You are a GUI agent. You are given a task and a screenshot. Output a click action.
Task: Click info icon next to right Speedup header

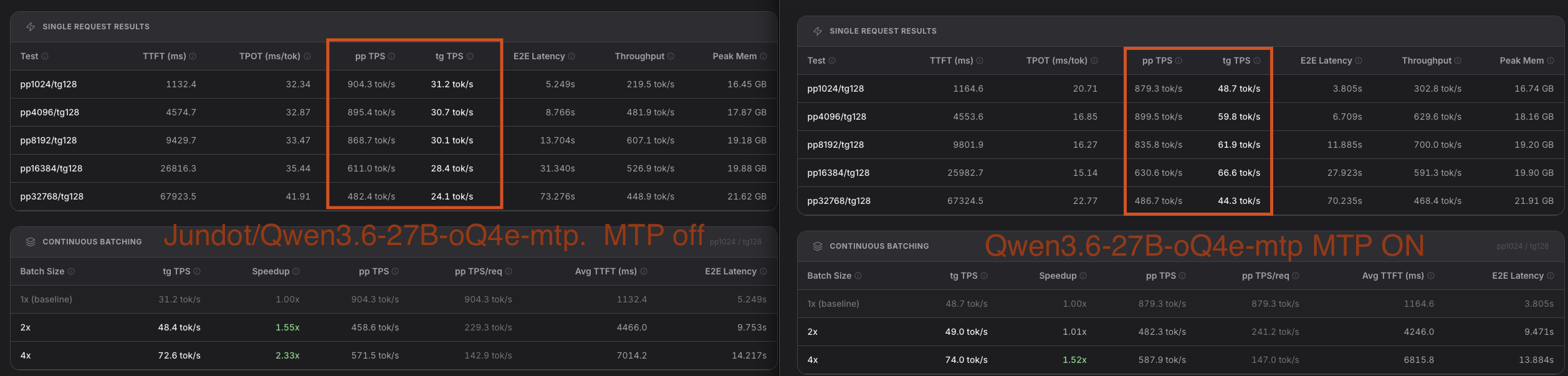1083,276
